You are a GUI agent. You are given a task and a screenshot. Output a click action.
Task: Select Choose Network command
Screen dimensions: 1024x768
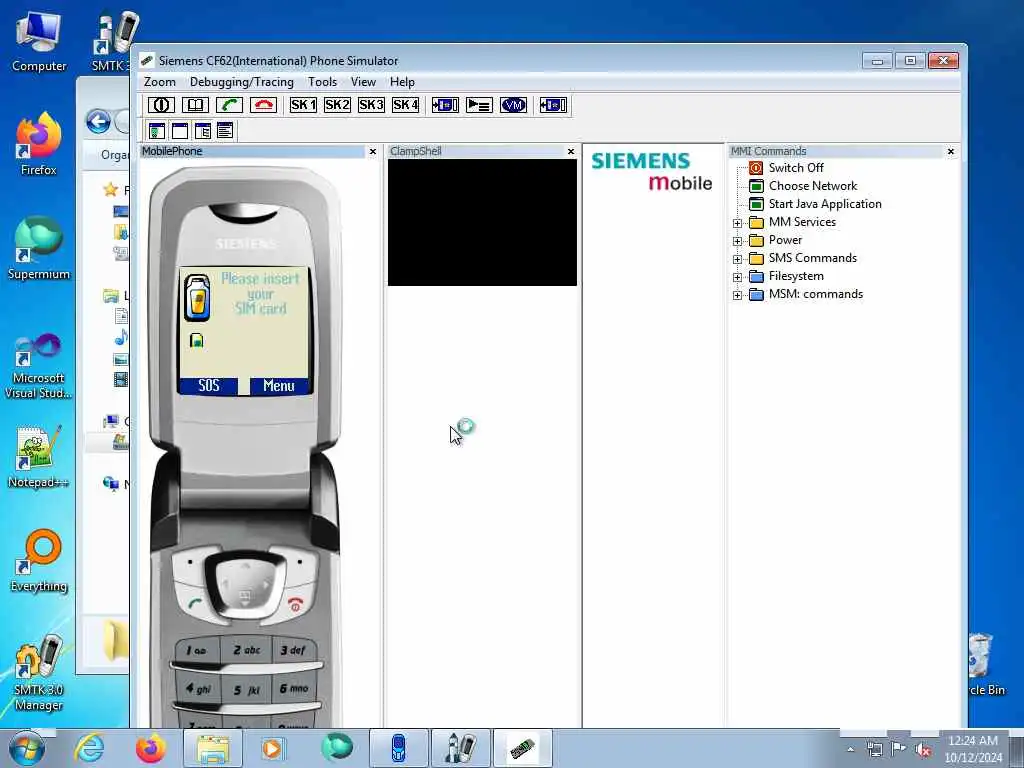click(812, 186)
